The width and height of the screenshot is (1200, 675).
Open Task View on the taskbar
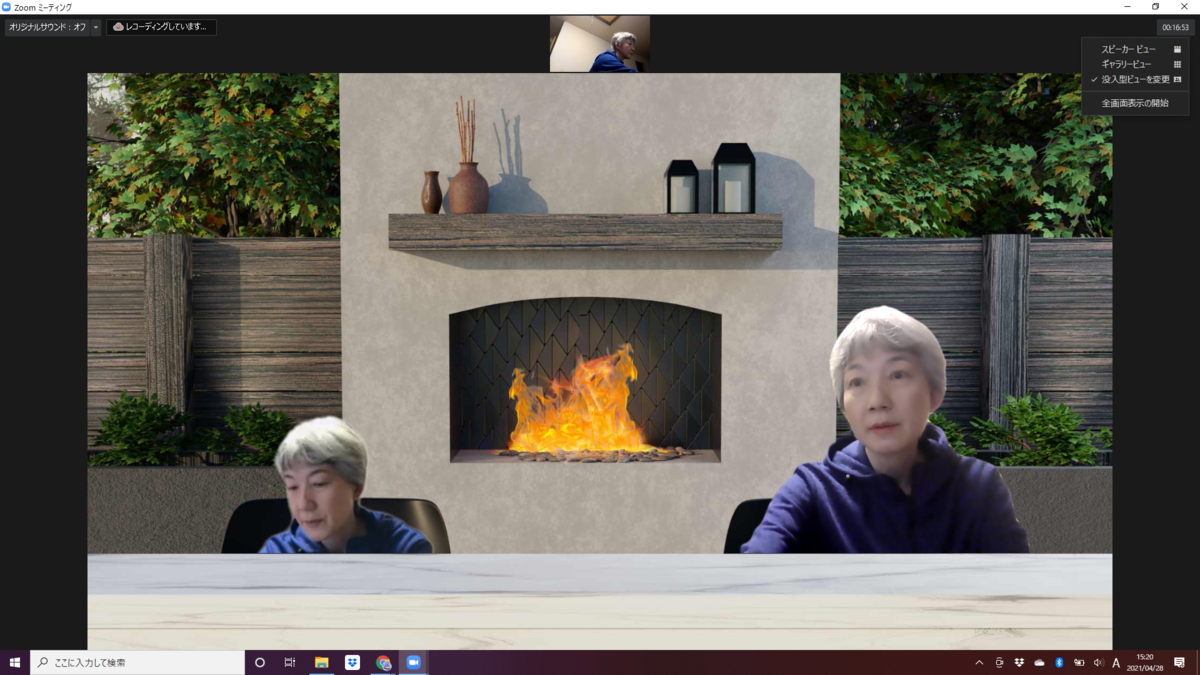(290, 662)
